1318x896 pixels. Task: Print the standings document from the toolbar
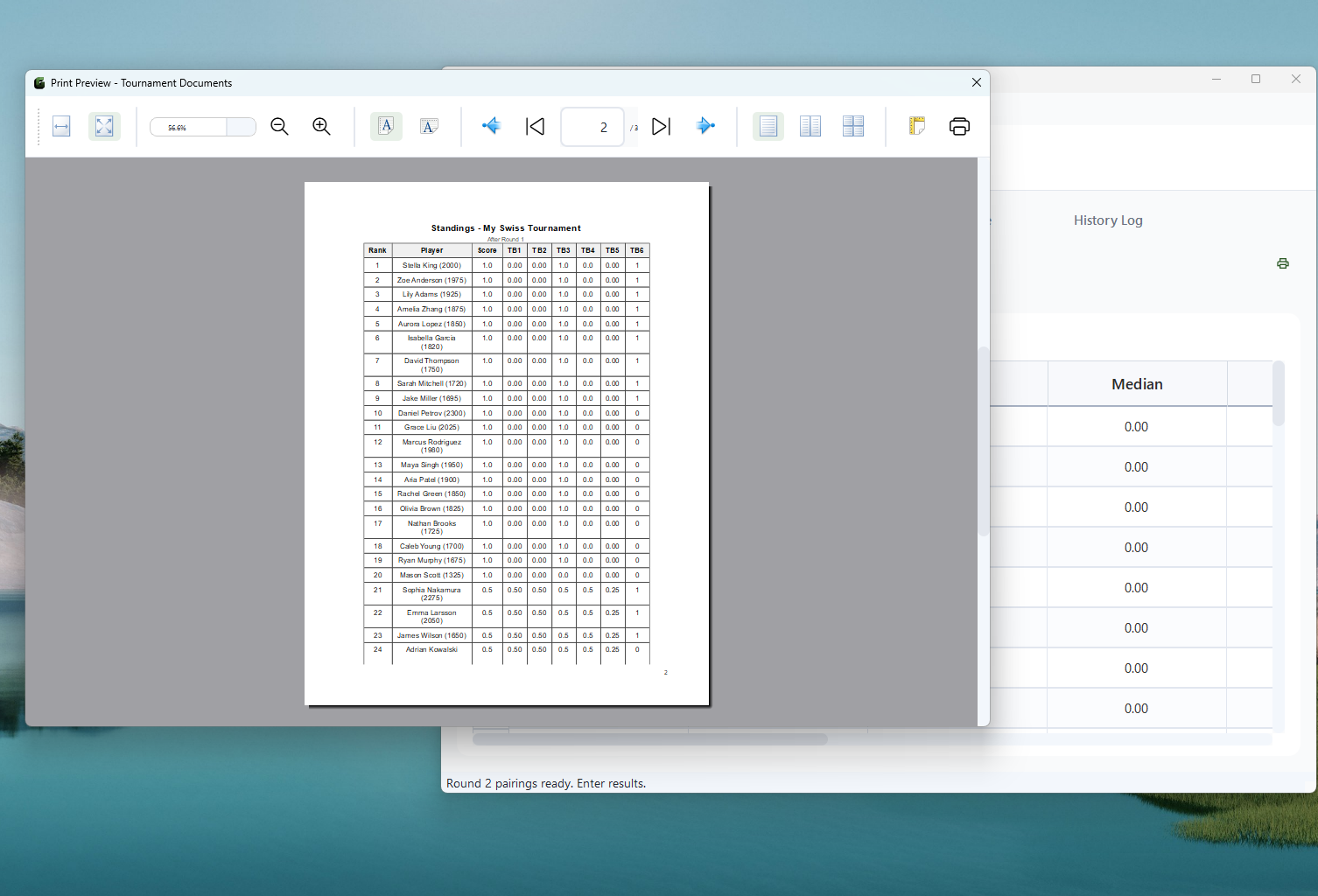pyautogui.click(x=958, y=126)
